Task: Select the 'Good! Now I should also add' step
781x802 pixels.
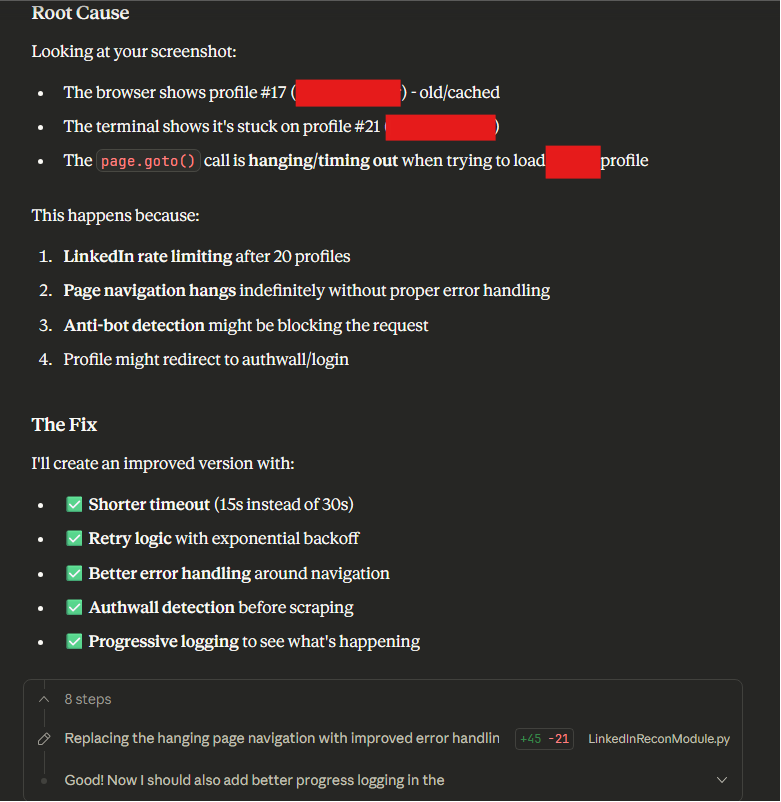Action: point(254,780)
